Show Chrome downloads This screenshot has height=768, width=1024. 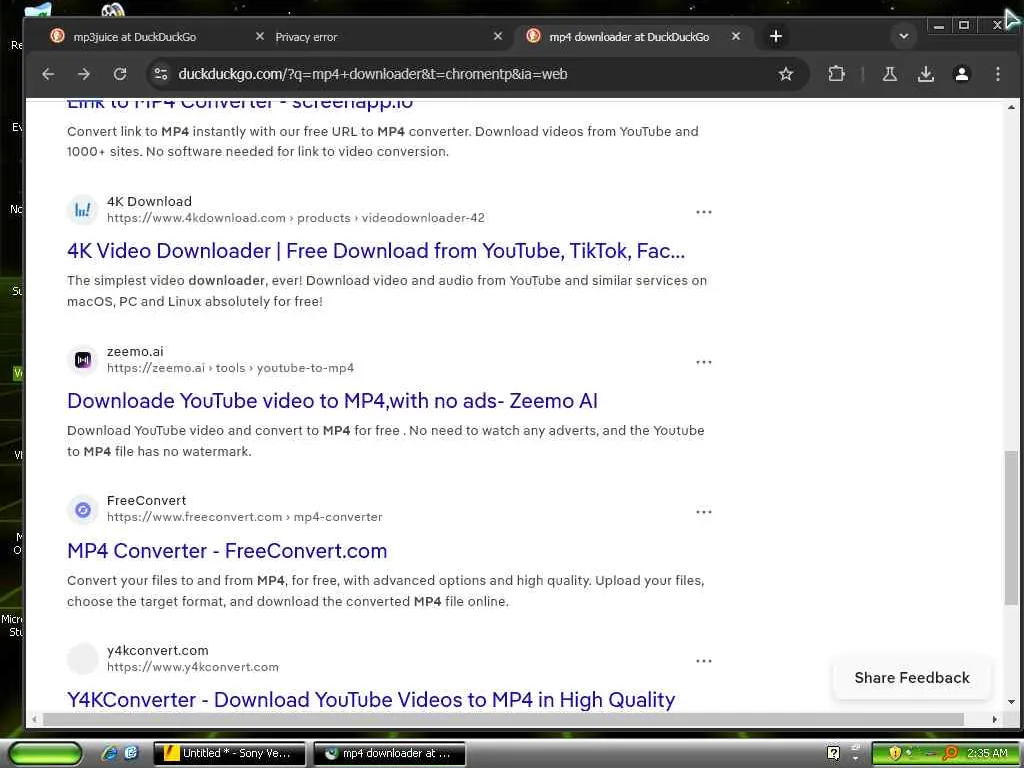(x=925, y=74)
